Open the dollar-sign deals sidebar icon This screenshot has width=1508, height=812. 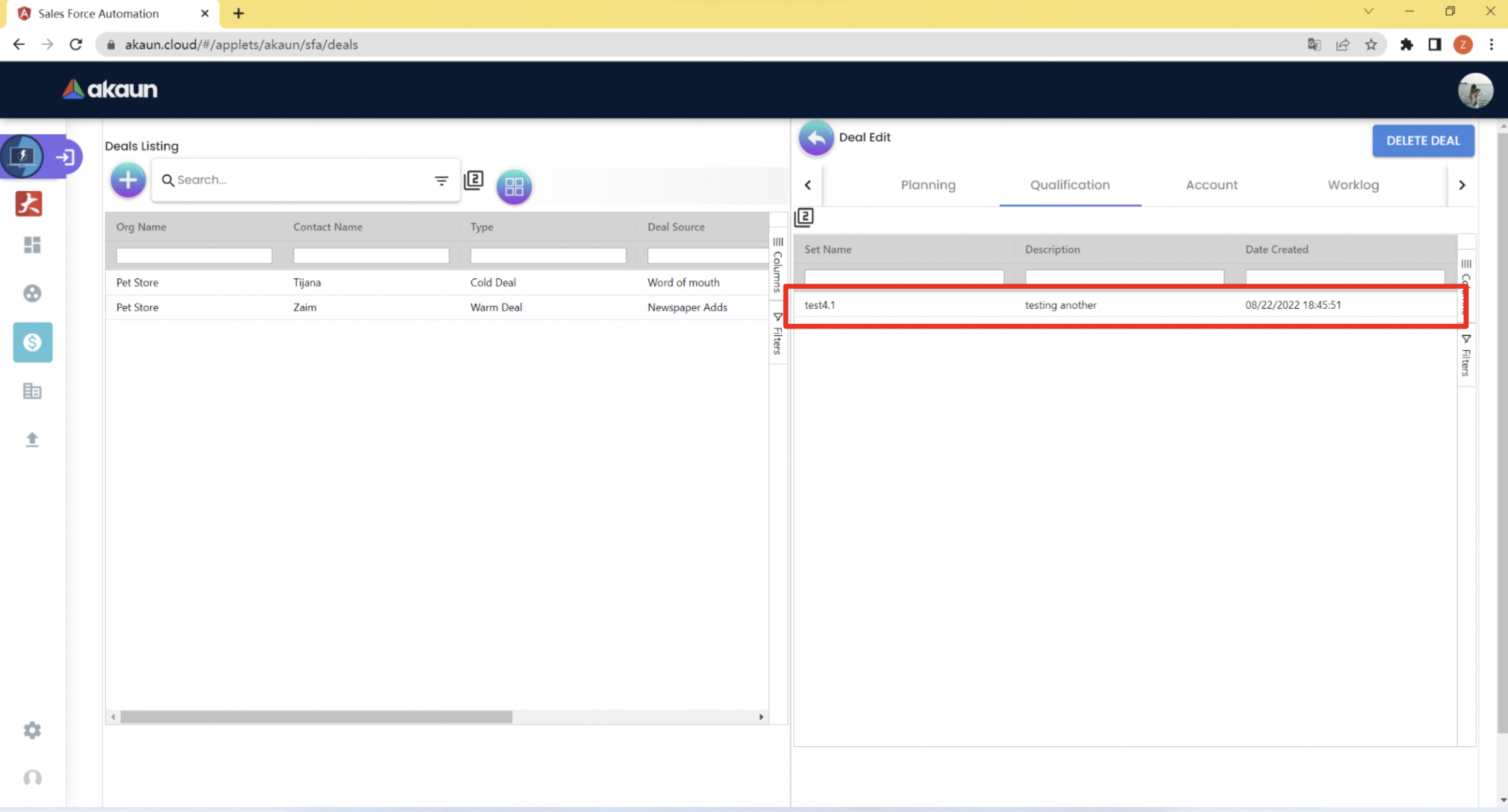tap(32, 342)
